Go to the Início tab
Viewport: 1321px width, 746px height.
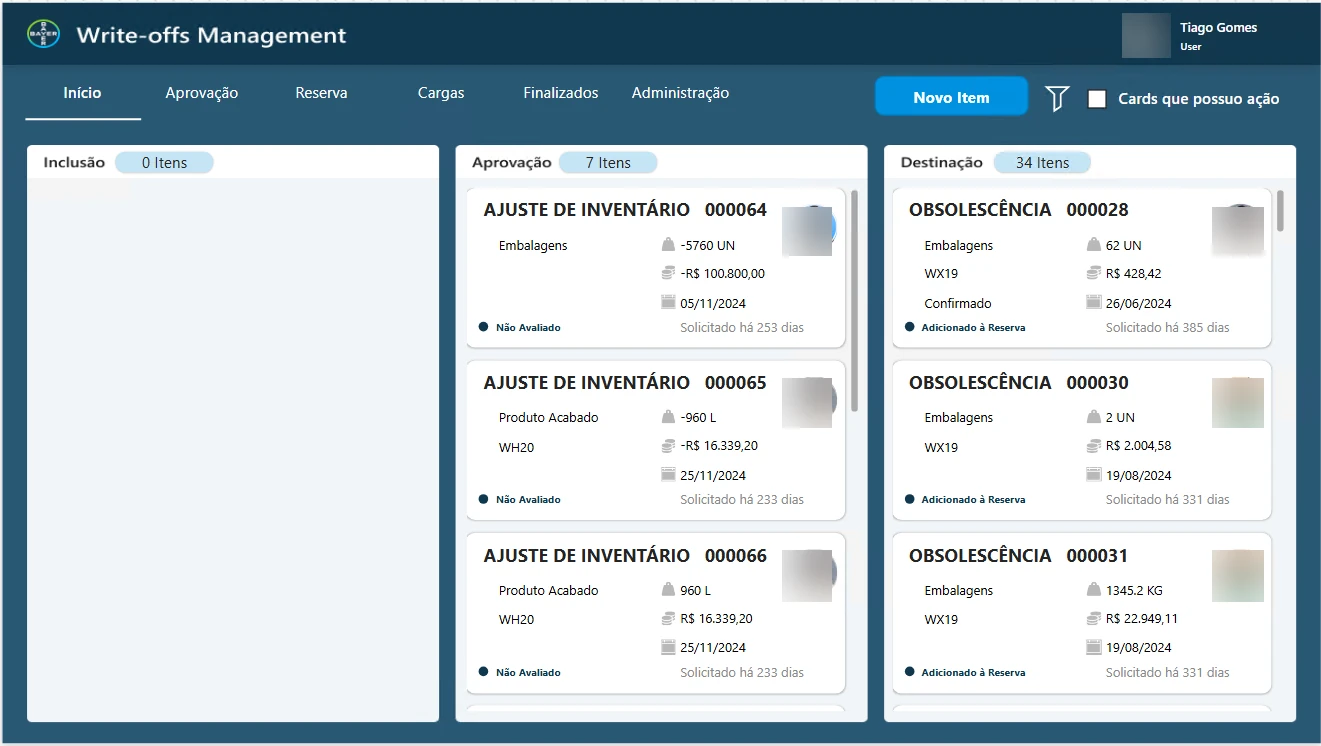(x=82, y=93)
